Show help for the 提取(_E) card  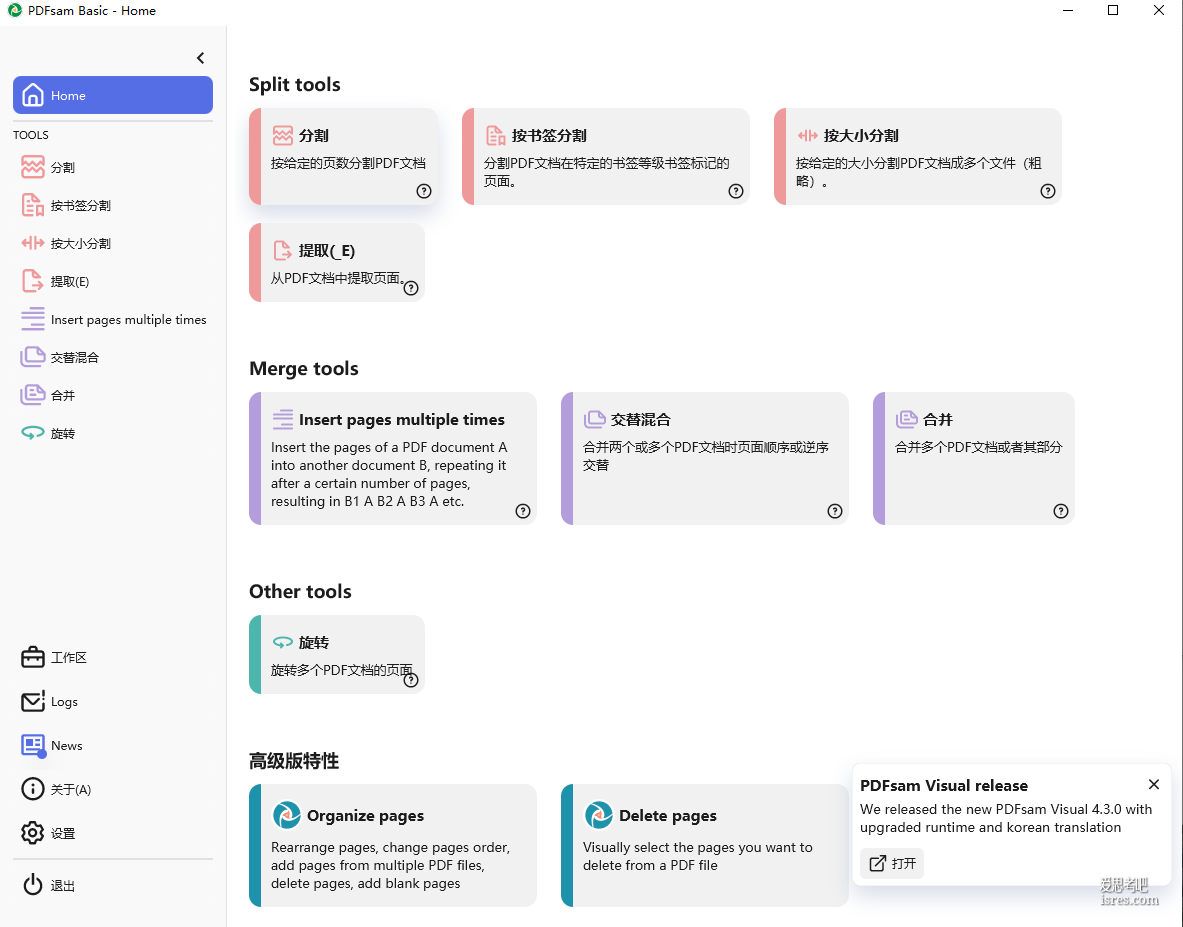(x=411, y=288)
